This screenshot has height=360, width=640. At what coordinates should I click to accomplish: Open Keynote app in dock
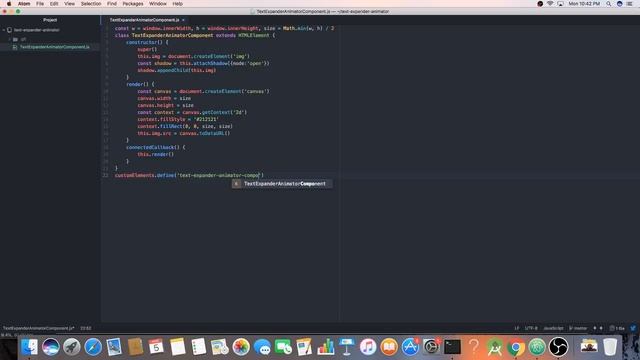click(347, 347)
